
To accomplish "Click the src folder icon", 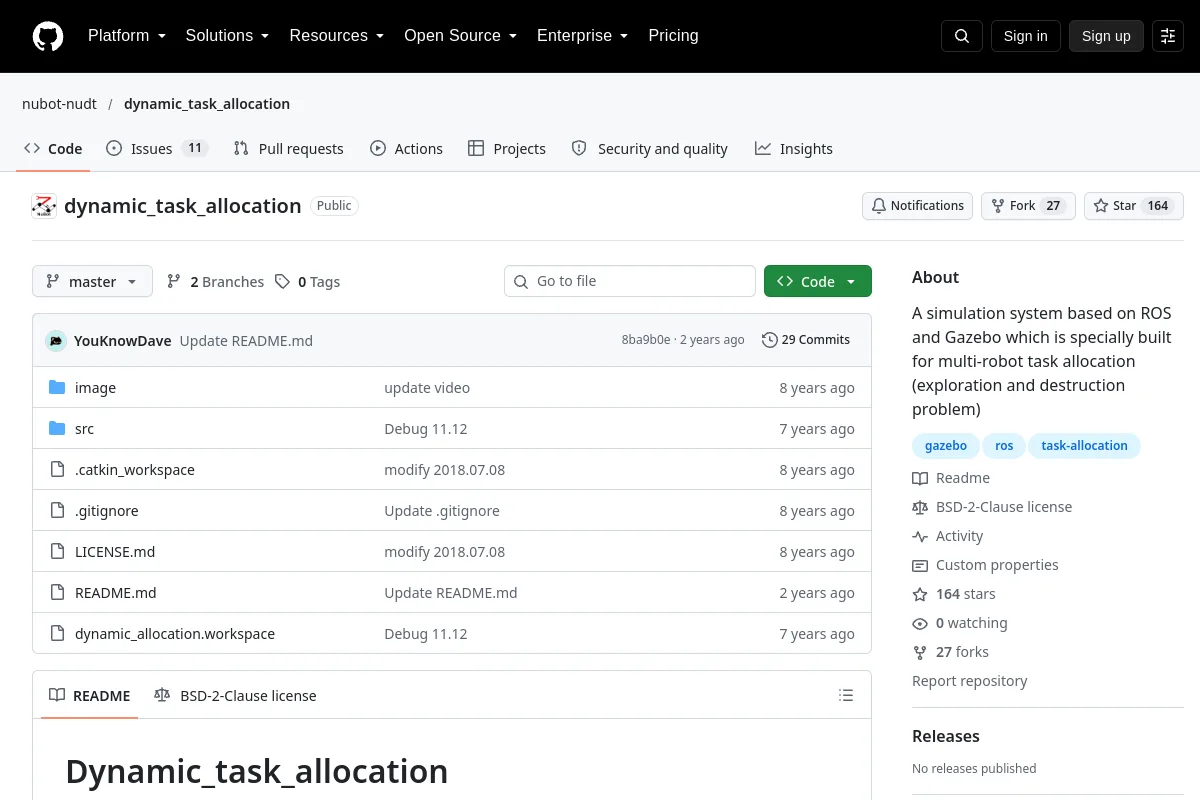I will click(57, 428).
